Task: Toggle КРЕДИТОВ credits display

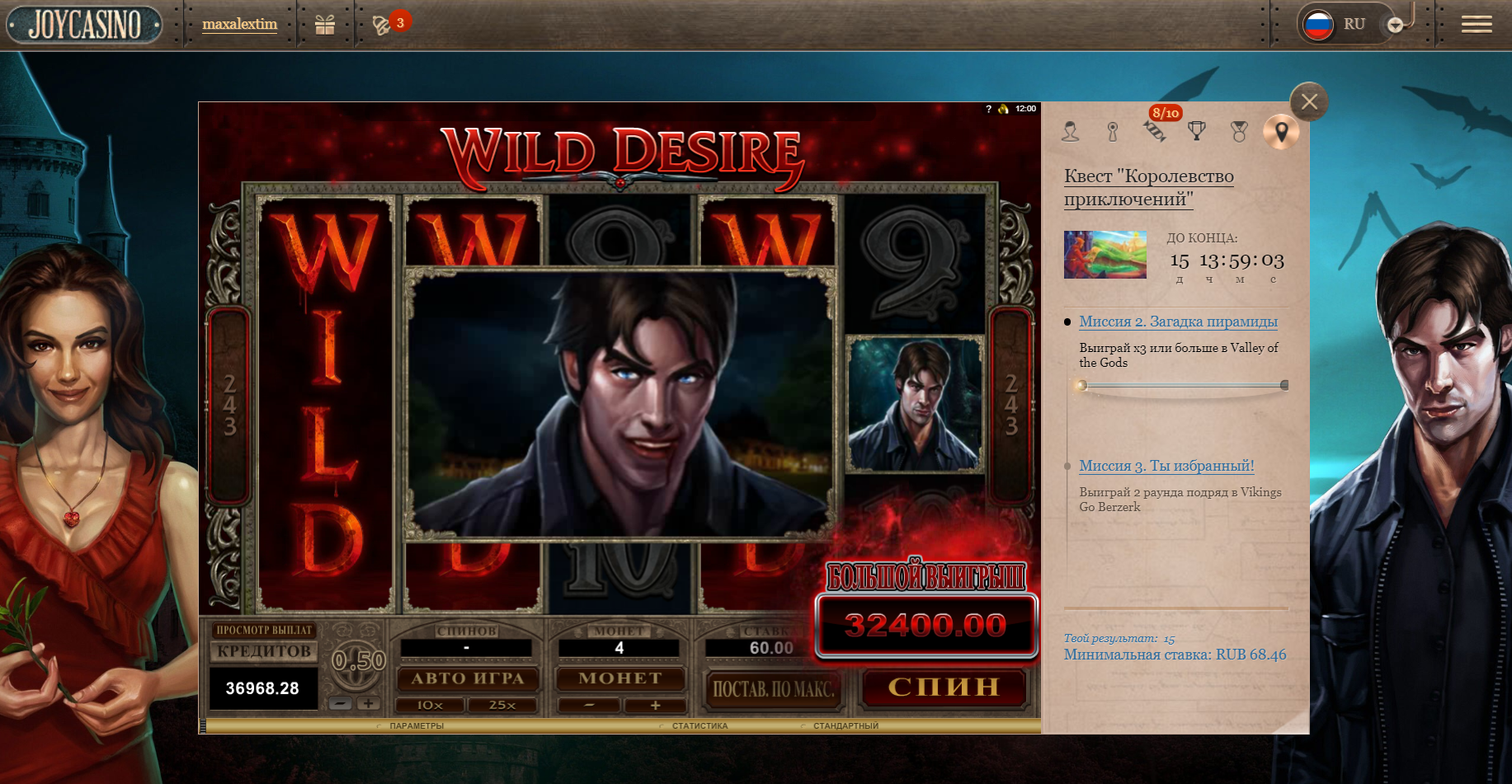Action: click(x=264, y=651)
